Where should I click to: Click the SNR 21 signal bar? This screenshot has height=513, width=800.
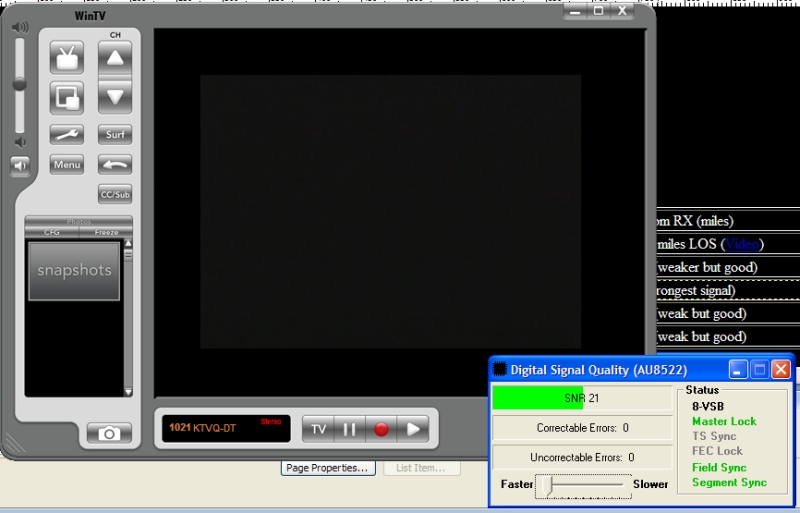[x=582, y=398]
